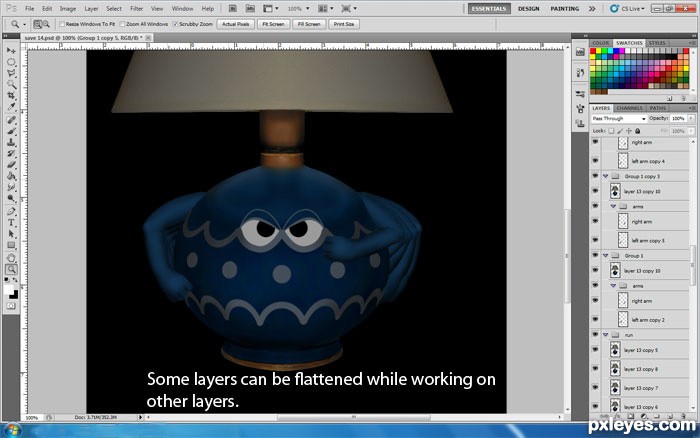Viewport: 700px width, 438px height.
Task: Open the Opacity slider arrow
Action: 691,119
